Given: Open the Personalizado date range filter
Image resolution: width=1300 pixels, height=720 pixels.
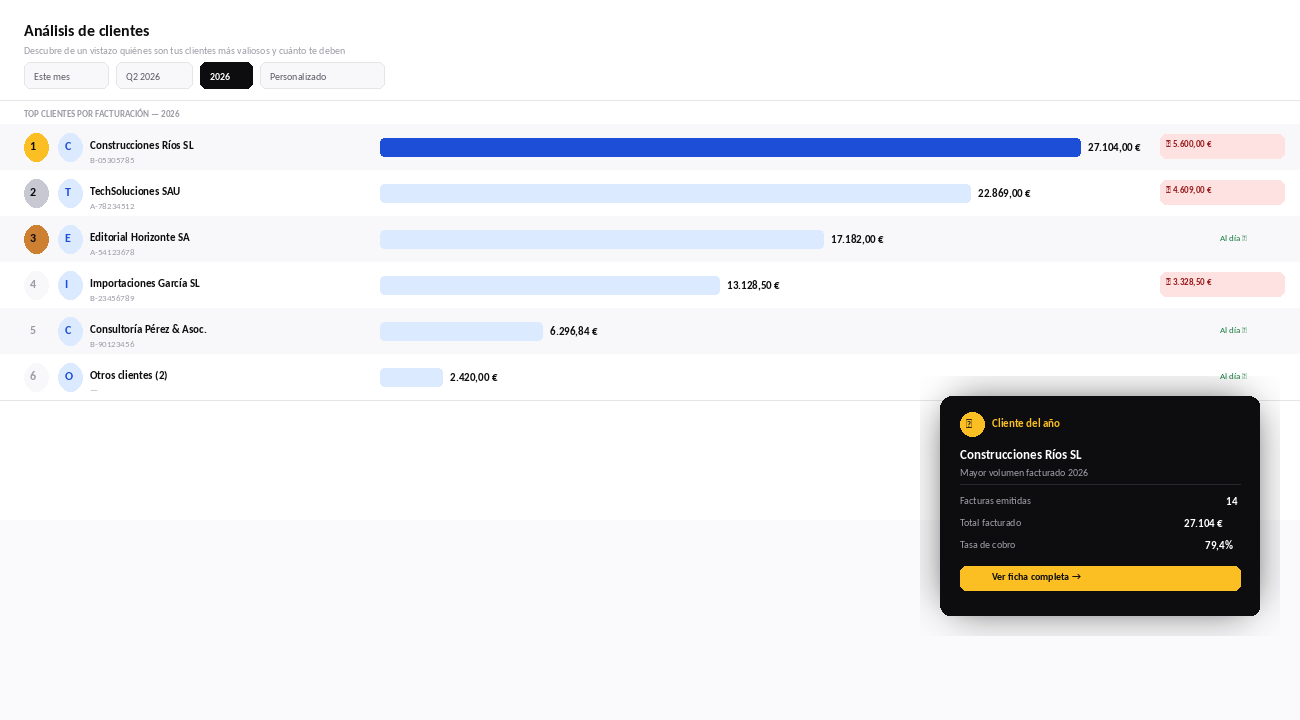Looking at the screenshot, I should pyautogui.click(x=322, y=76).
